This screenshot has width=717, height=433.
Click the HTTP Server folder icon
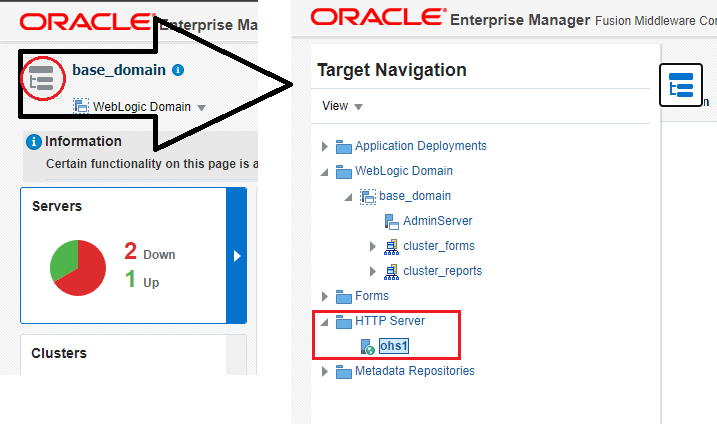click(x=343, y=321)
